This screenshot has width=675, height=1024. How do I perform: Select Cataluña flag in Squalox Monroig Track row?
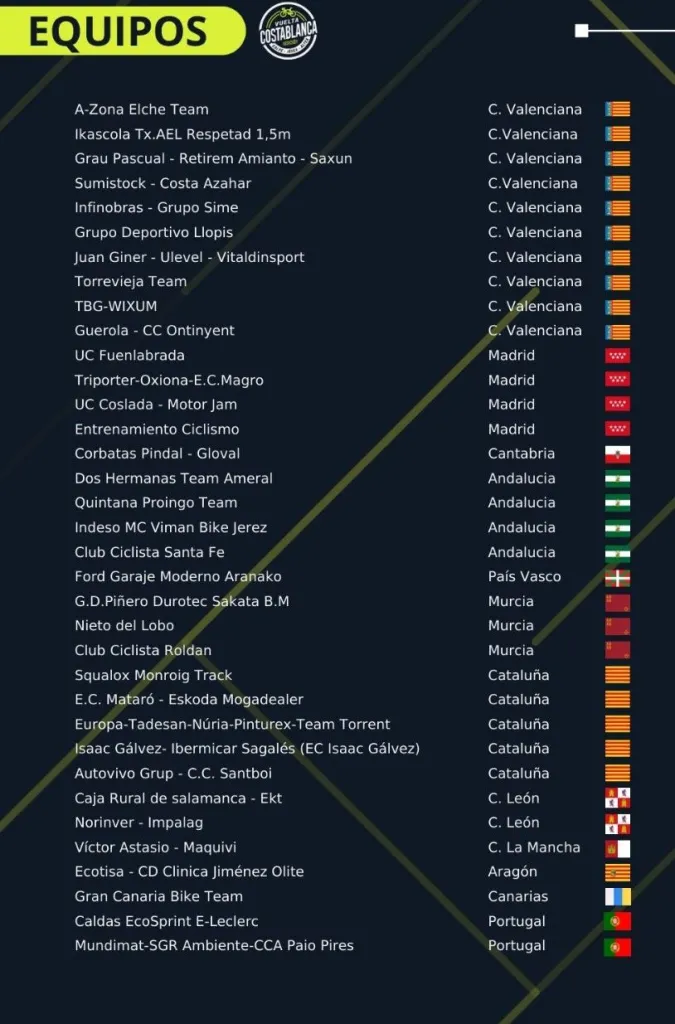coord(617,675)
